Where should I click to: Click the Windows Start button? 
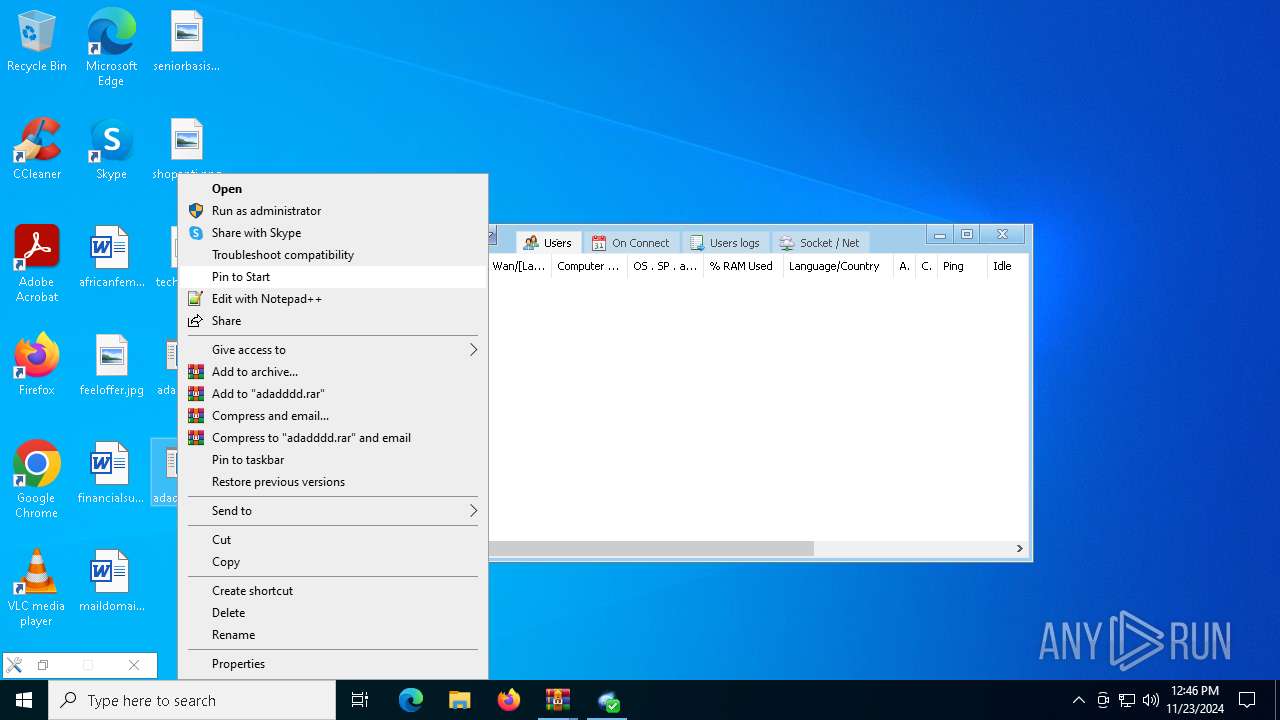[24, 700]
